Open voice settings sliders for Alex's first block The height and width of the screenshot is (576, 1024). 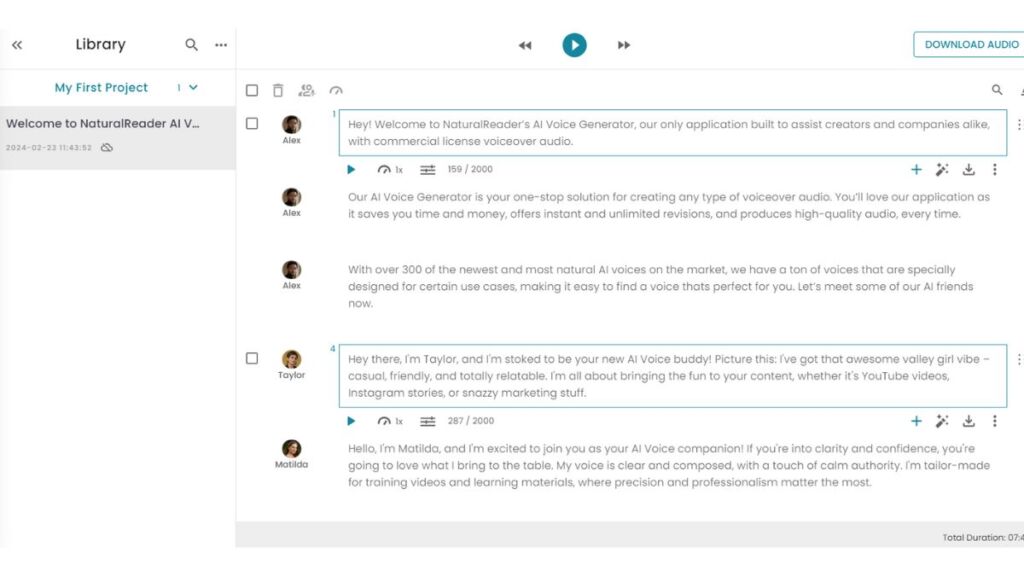click(427, 169)
